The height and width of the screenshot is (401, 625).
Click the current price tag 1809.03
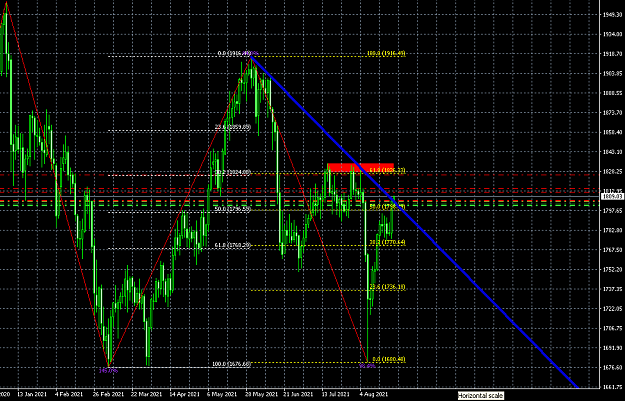612,196
